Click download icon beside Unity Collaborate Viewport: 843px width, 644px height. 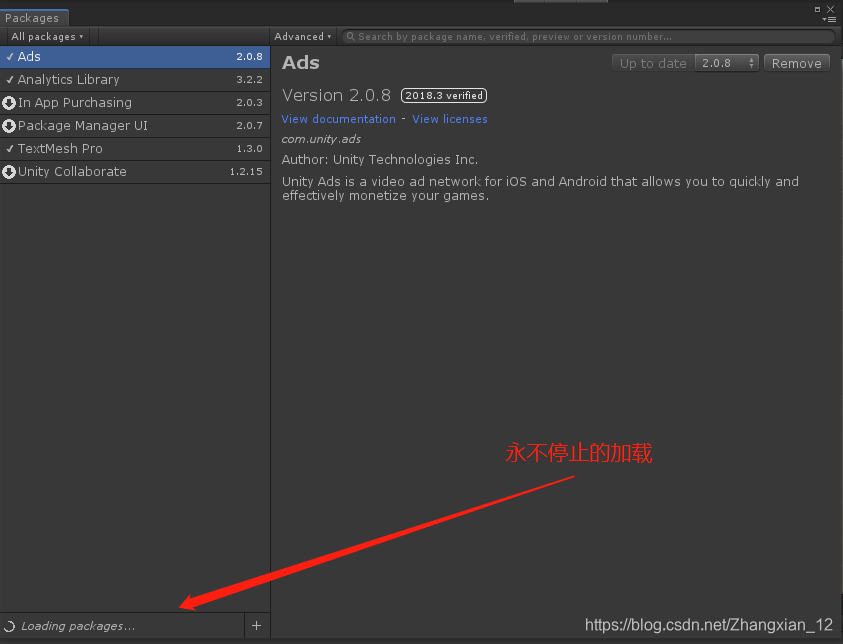(9, 172)
